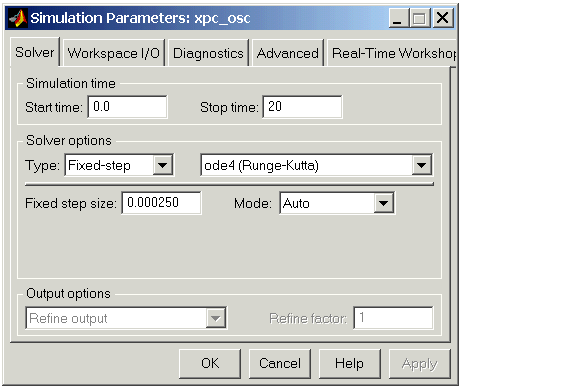Screen dimensions: 580x390
Task: Confirm settings with the OK button
Action: [x=210, y=363]
